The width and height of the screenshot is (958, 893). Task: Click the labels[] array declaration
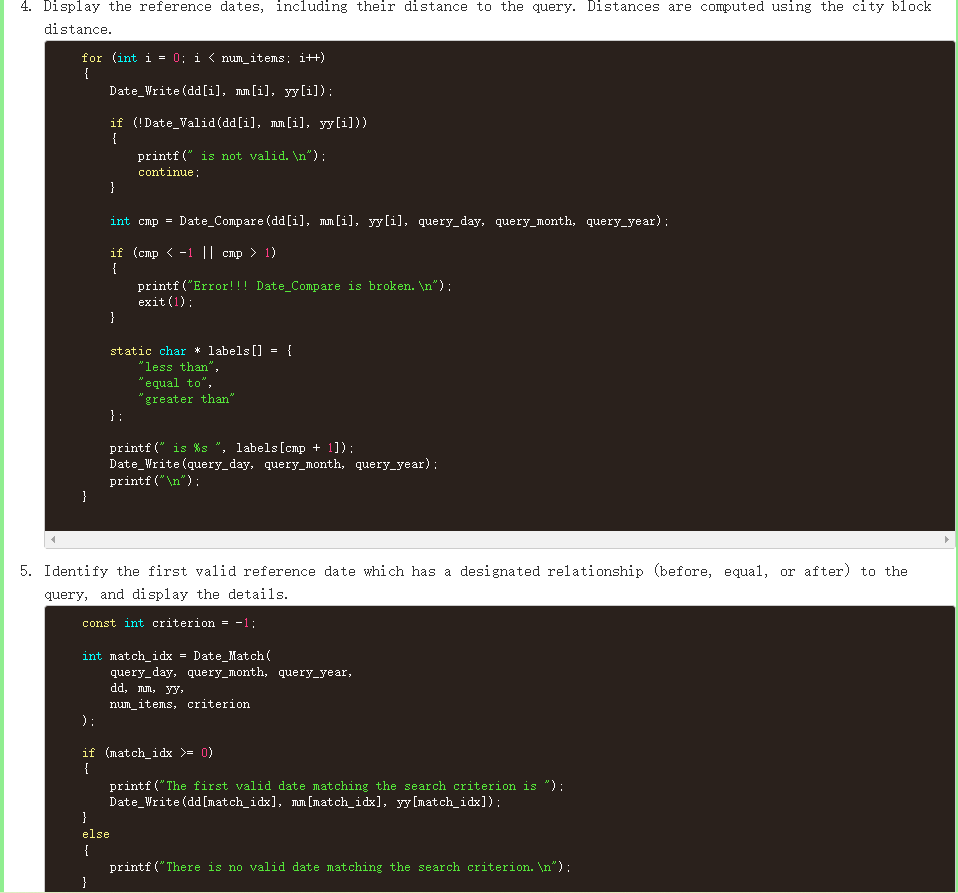click(201, 350)
